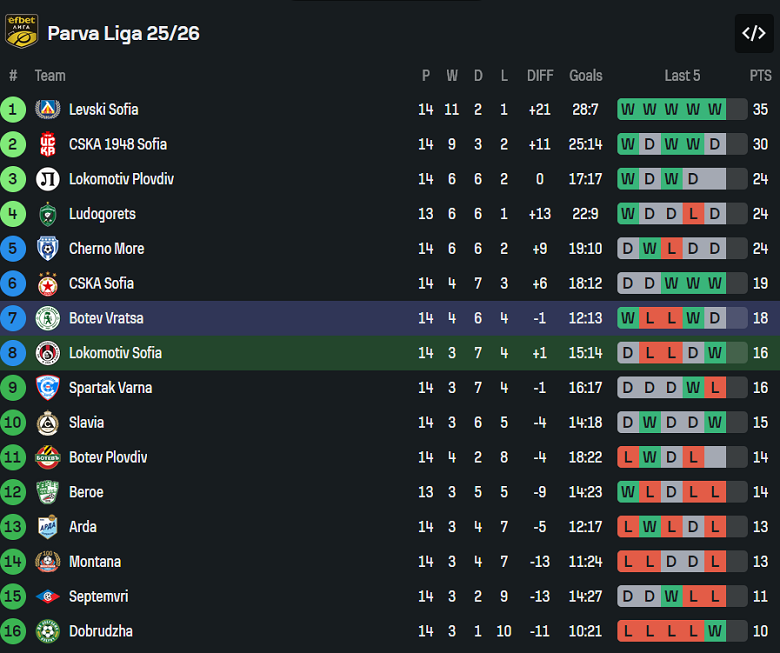Click Dobrudzha's latest win result box
The image size is (780, 653).
click(x=714, y=631)
